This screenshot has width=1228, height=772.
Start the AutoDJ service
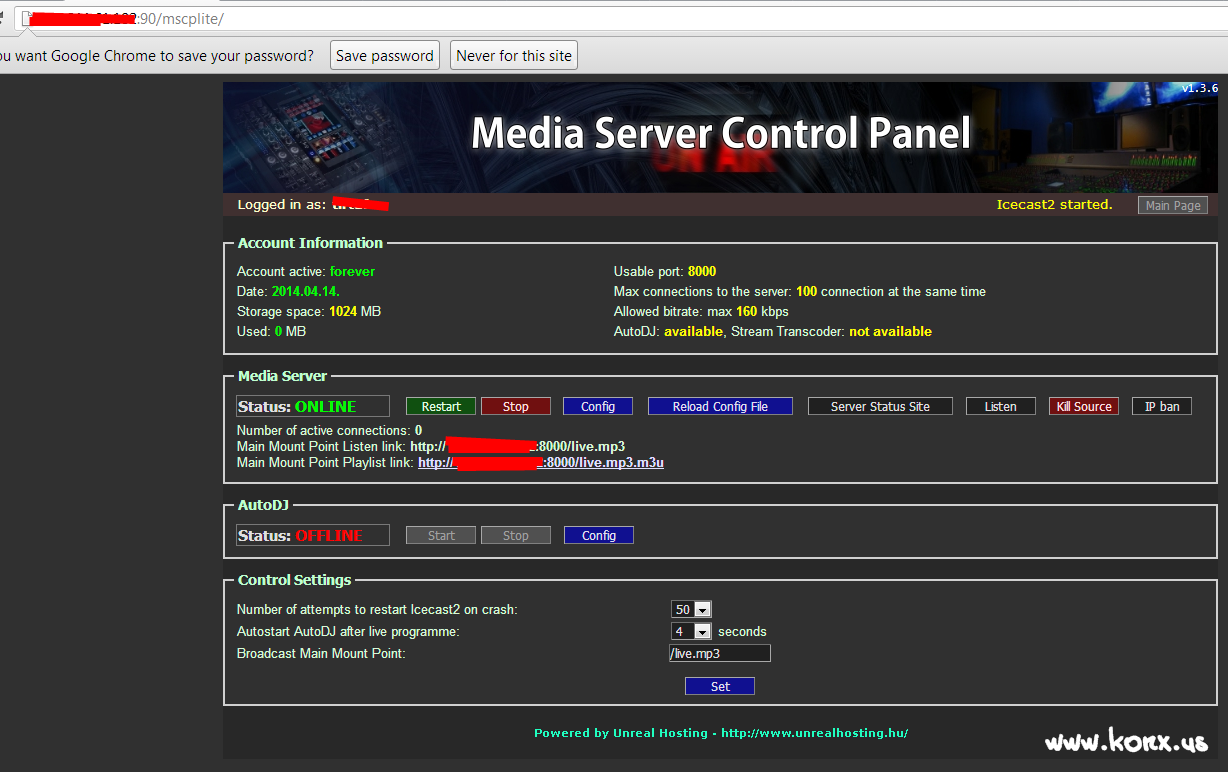click(x=440, y=535)
